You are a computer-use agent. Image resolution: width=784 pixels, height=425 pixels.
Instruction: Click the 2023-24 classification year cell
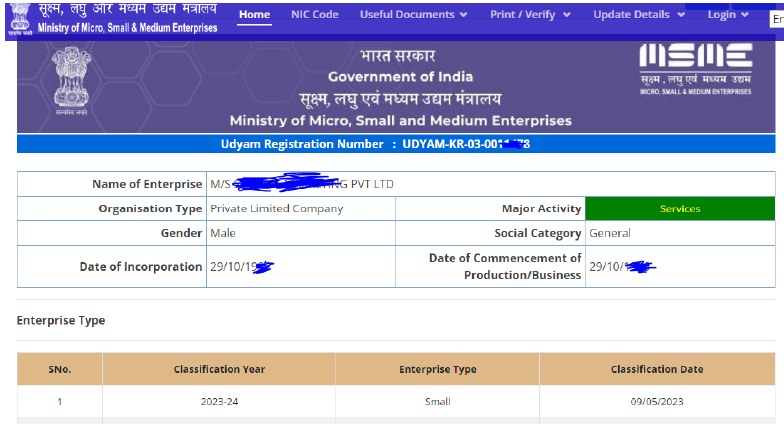[x=219, y=402]
